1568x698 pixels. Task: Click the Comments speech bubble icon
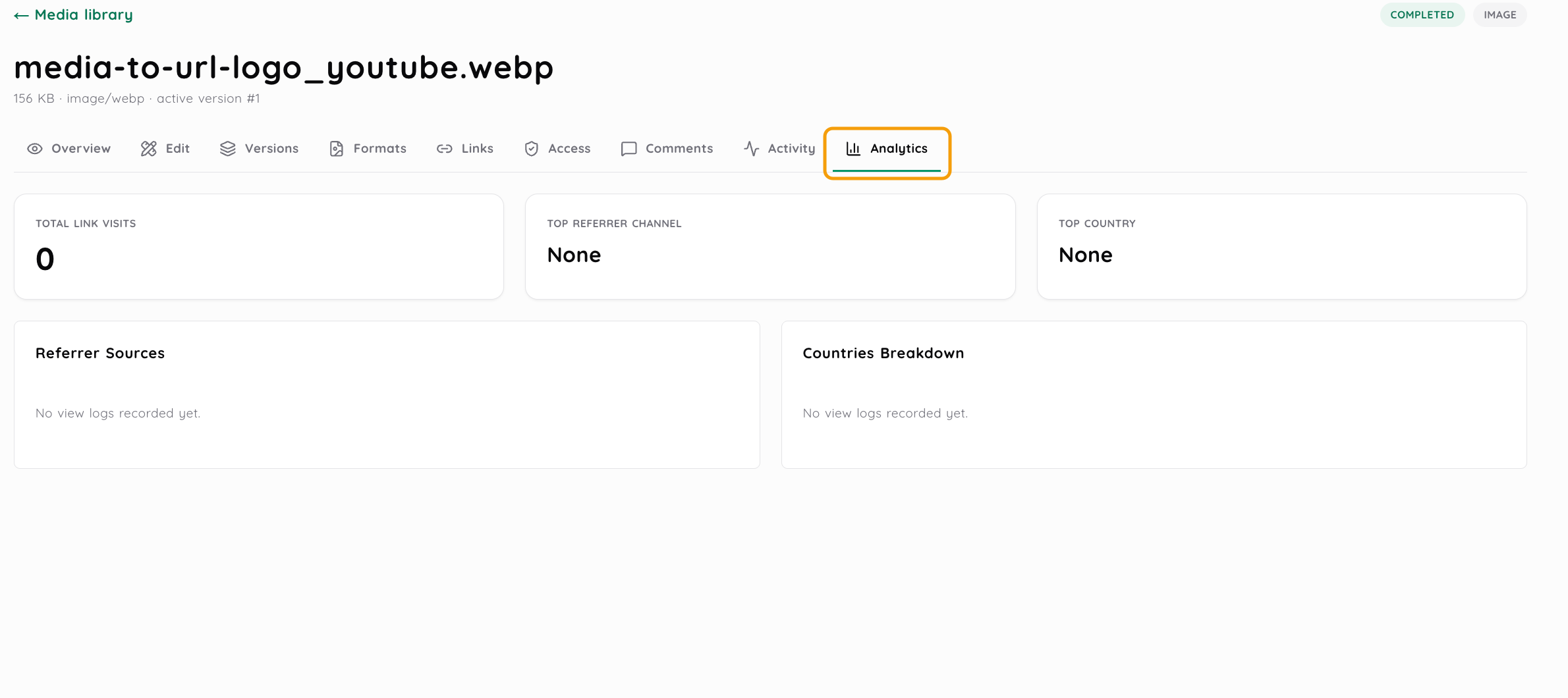[629, 149]
